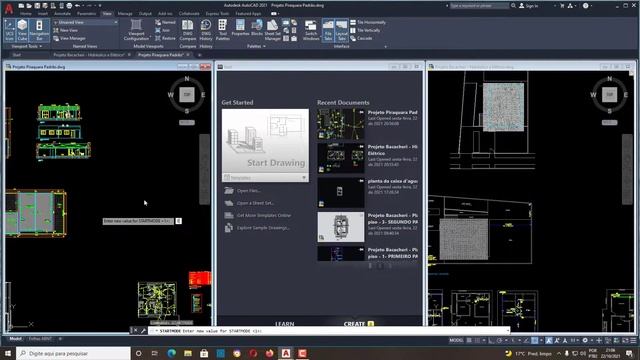Screen dimensions: 640x360
Task: Open the Blocks palette
Action: 257,29
